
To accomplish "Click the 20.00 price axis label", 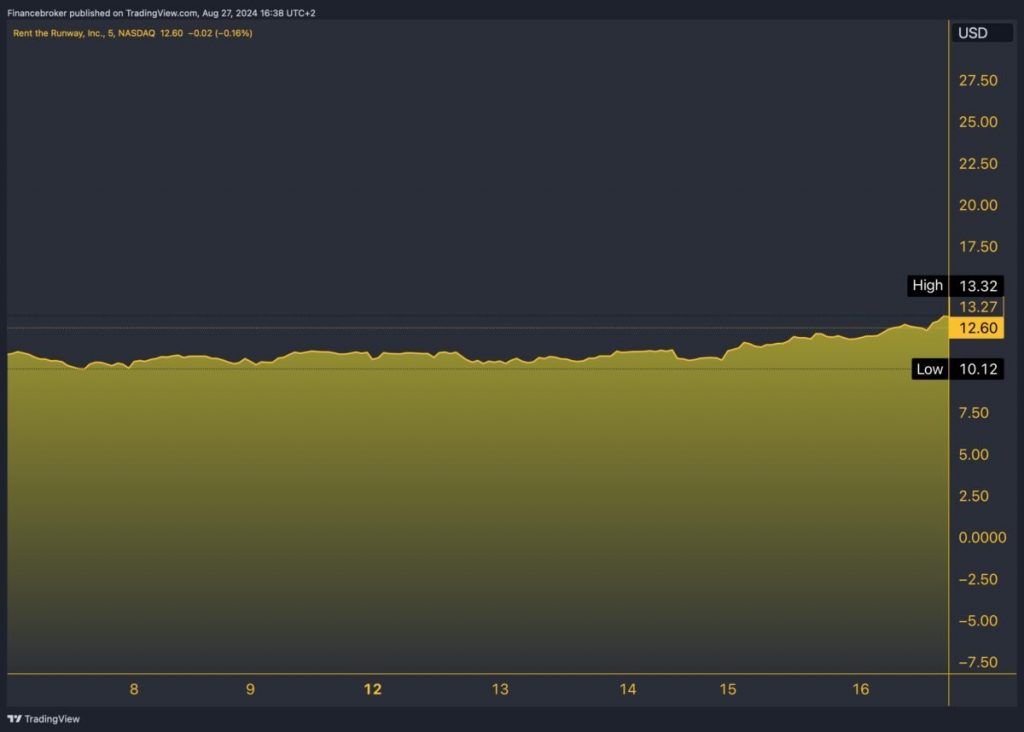I will (978, 205).
